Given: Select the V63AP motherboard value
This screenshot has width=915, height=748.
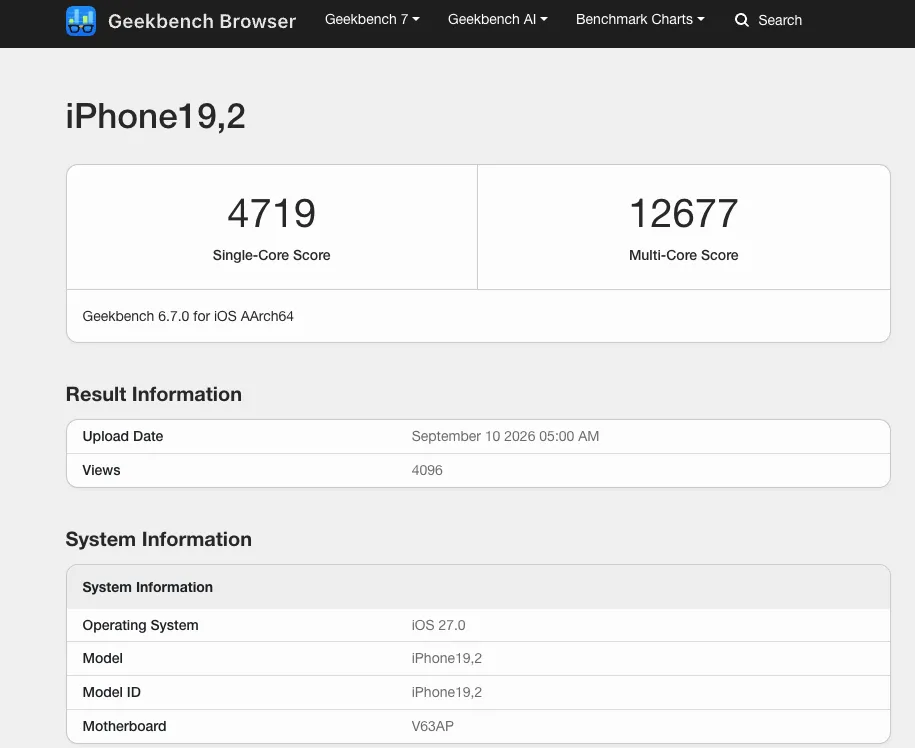Looking at the screenshot, I should coord(432,726).
